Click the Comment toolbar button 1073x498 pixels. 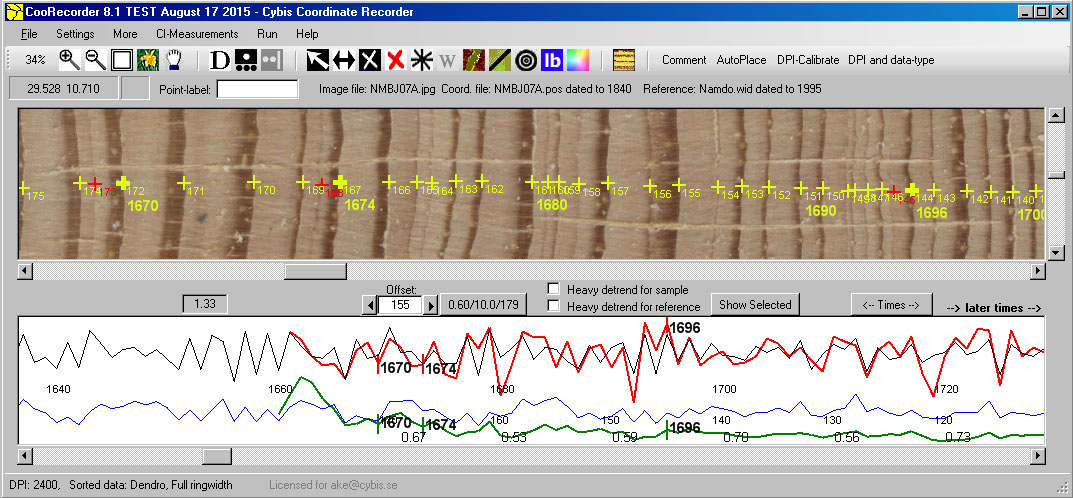[684, 60]
